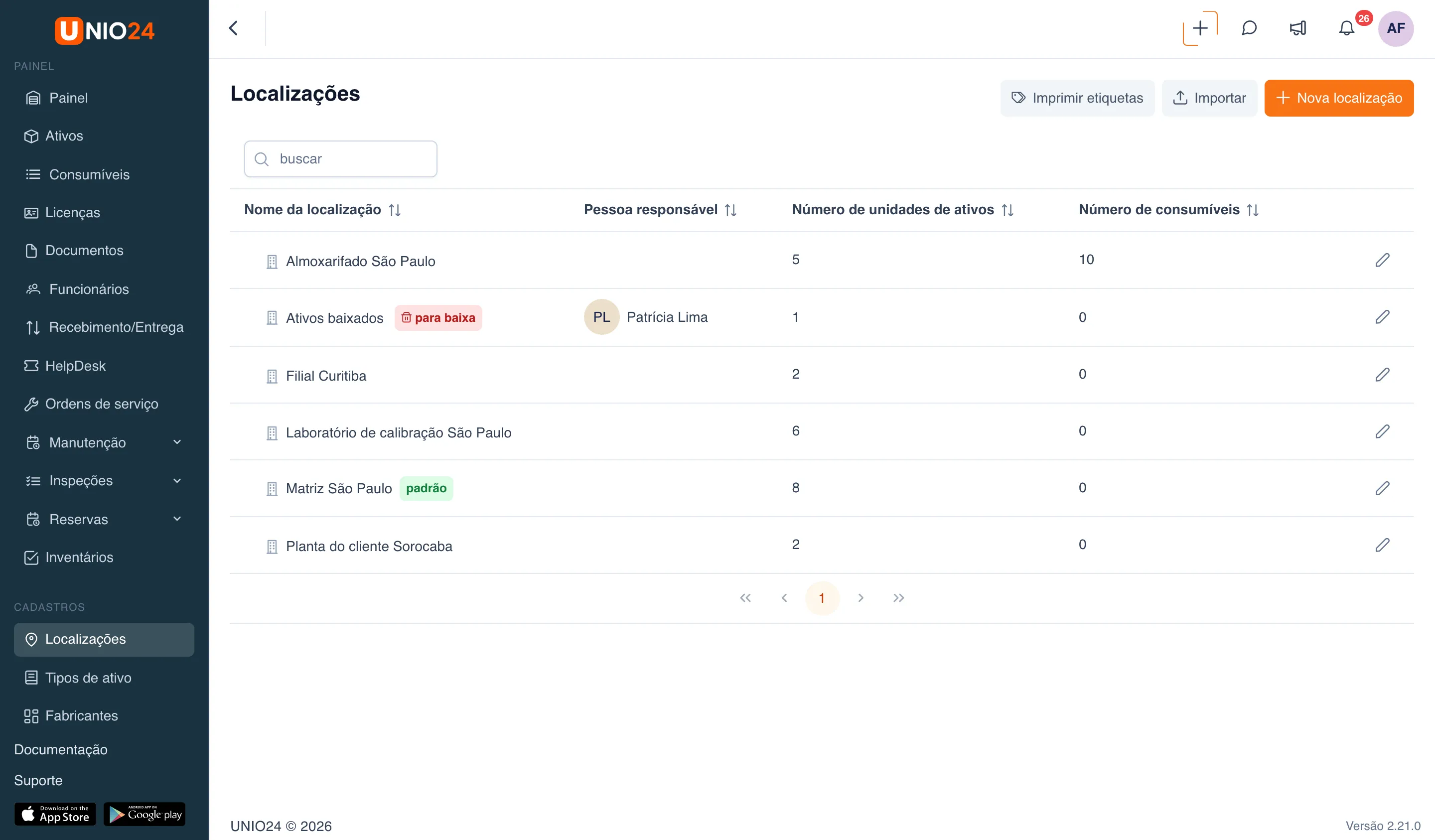Image resolution: width=1435 pixels, height=840 pixels.
Task: Open Licenças in the sidebar
Action: click(104, 212)
